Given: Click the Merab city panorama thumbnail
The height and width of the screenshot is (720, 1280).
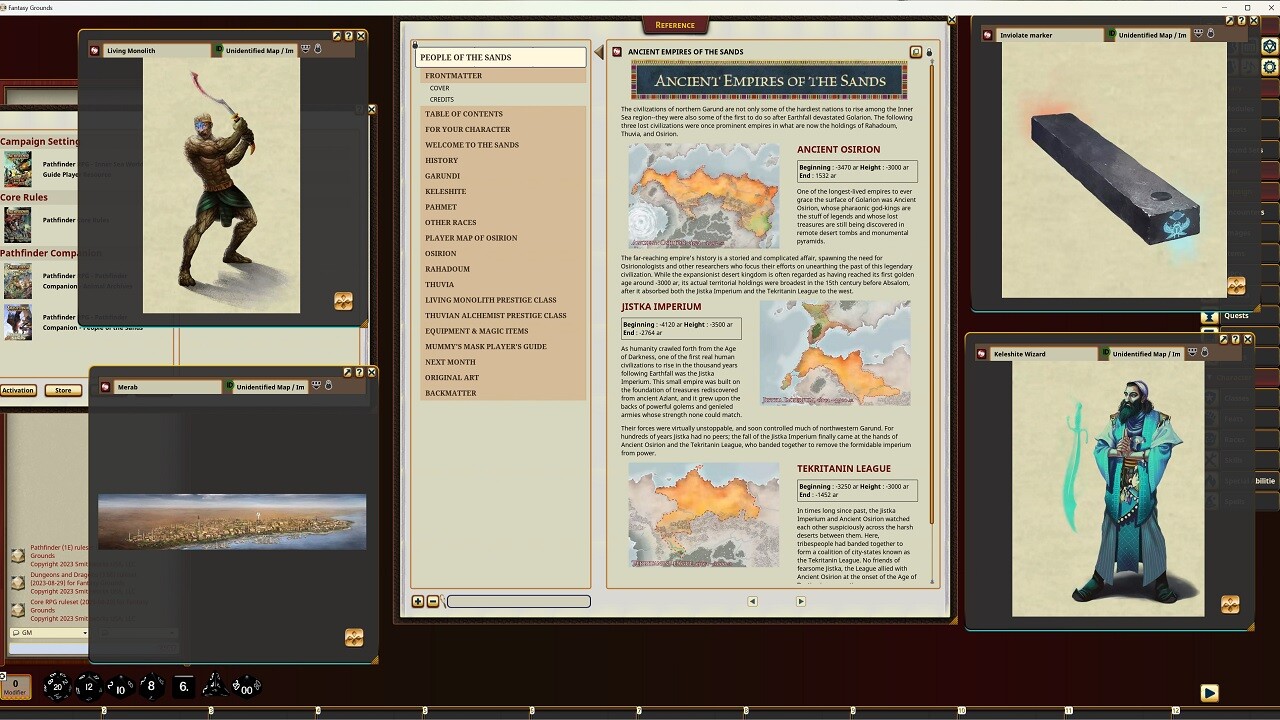Looking at the screenshot, I should click(x=231, y=521).
